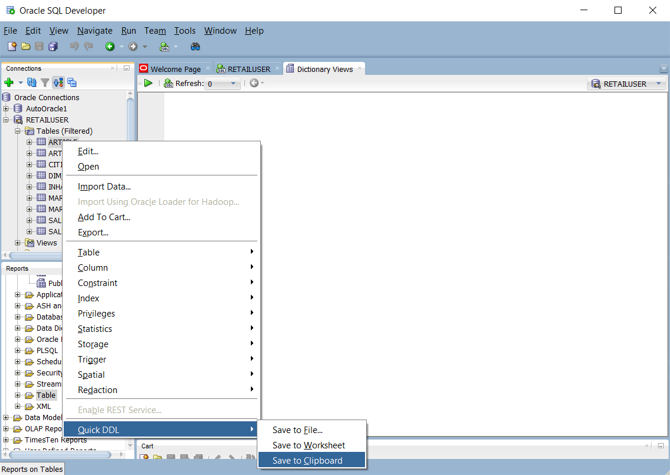Viewport: 670px width, 475px height.
Task: Select the Table folder in Reports tree
Action: [x=46, y=396]
